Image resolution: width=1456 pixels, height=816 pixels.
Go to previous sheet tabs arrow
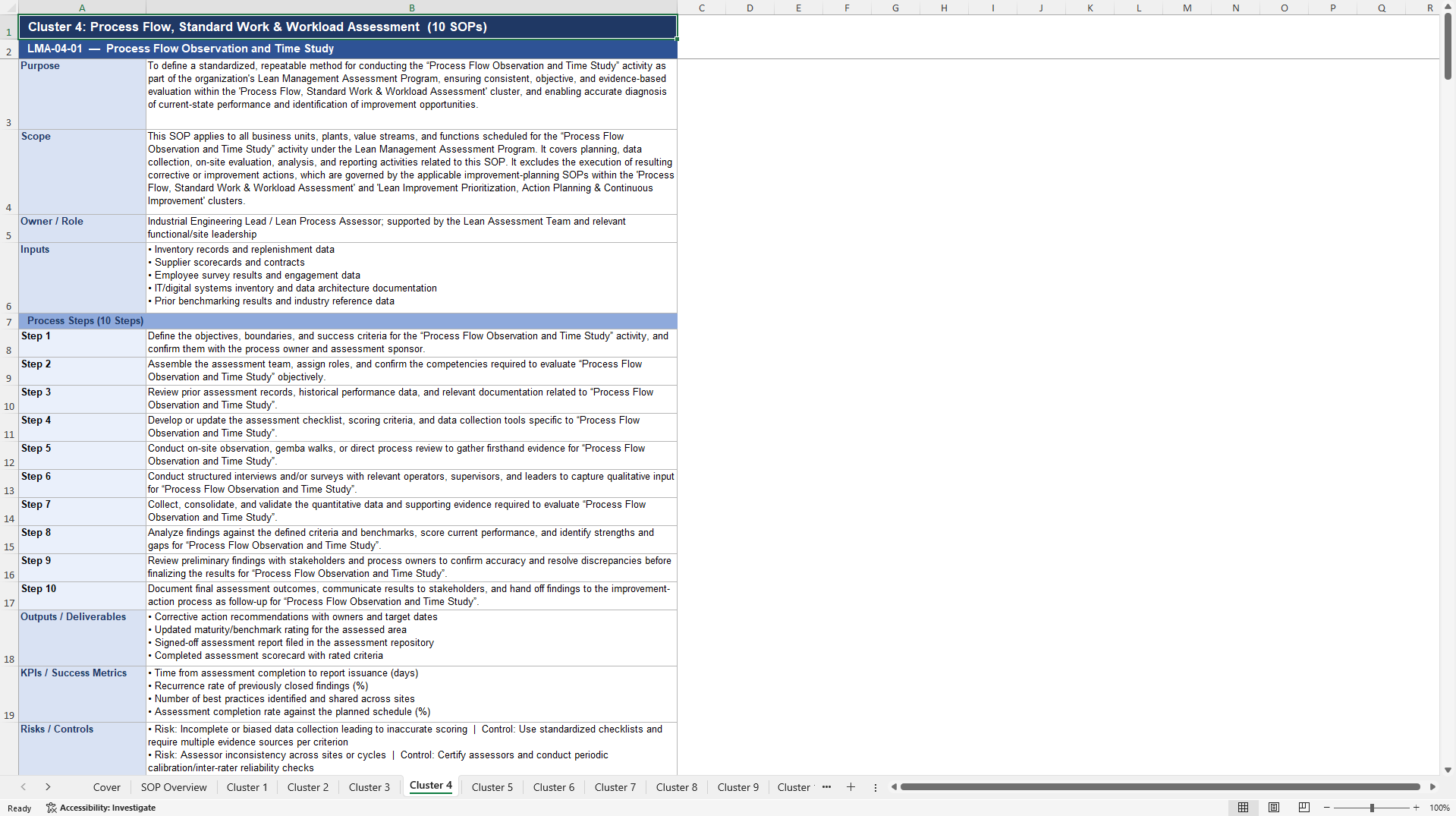(24, 787)
